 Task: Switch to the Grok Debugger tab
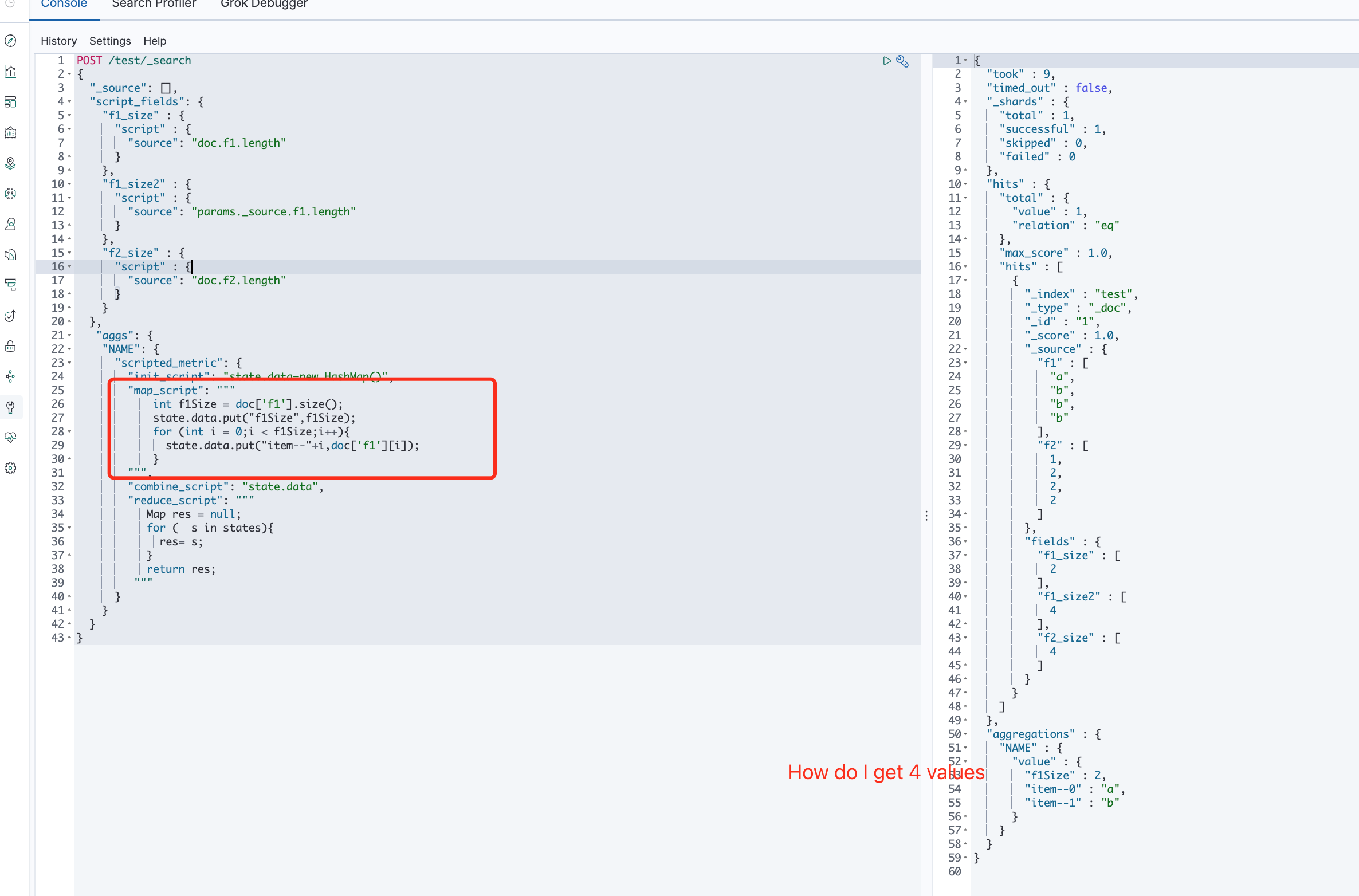[x=264, y=5]
